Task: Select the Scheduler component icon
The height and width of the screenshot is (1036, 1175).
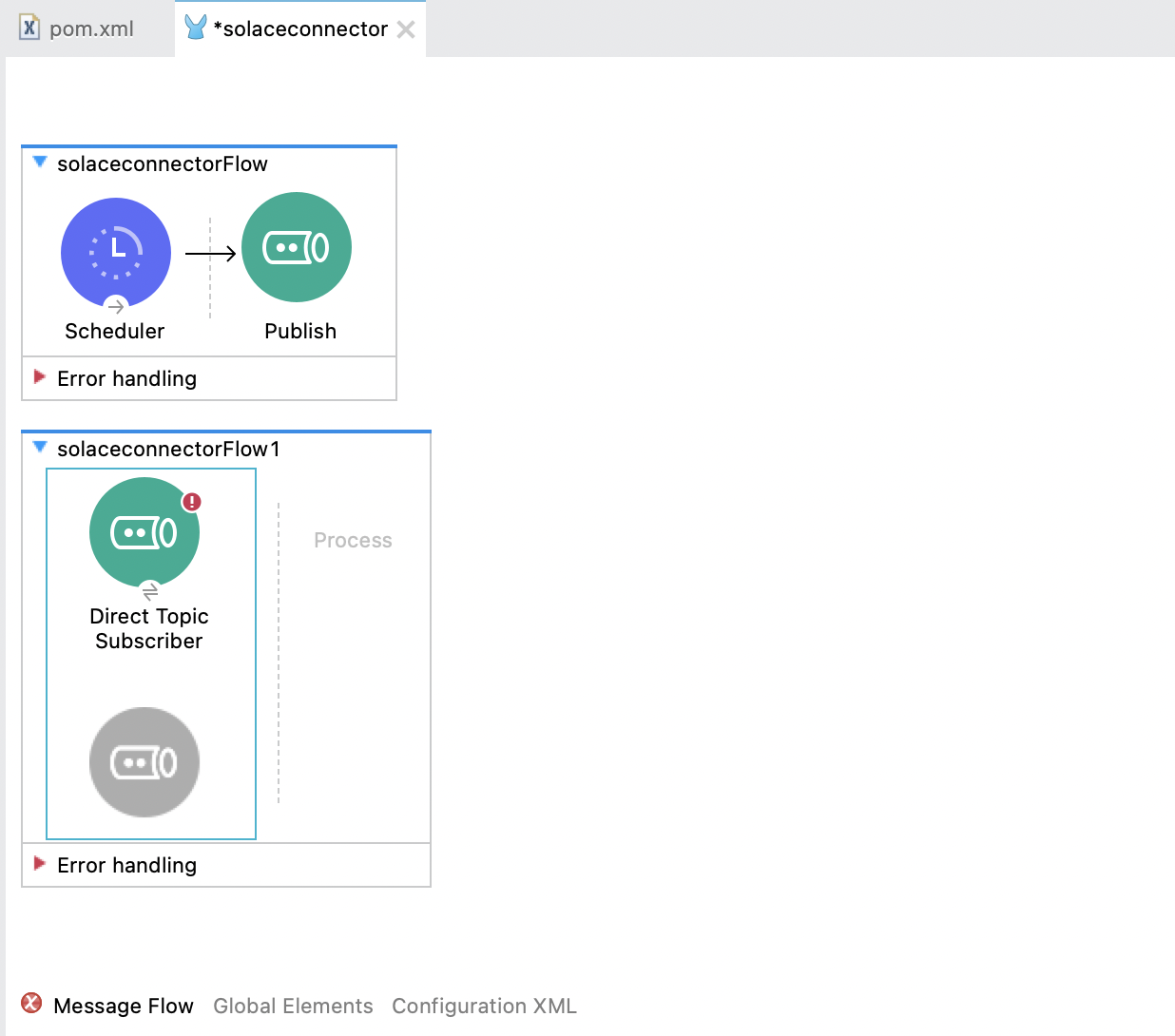Action: pyautogui.click(x=116, y=252)
